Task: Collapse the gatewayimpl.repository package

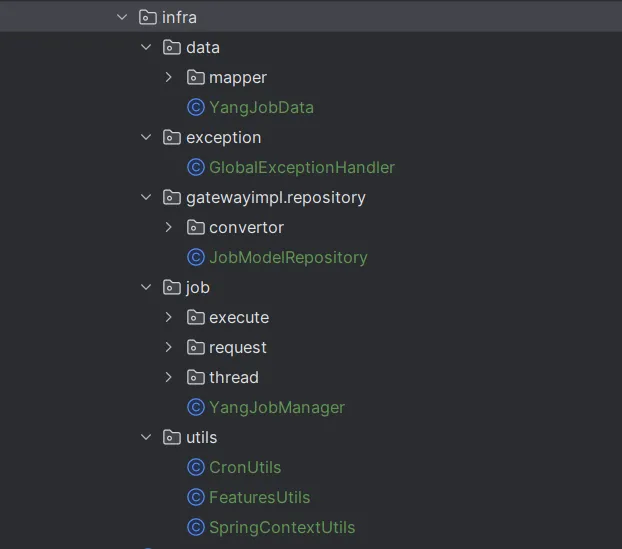Action: coord(146,197)
